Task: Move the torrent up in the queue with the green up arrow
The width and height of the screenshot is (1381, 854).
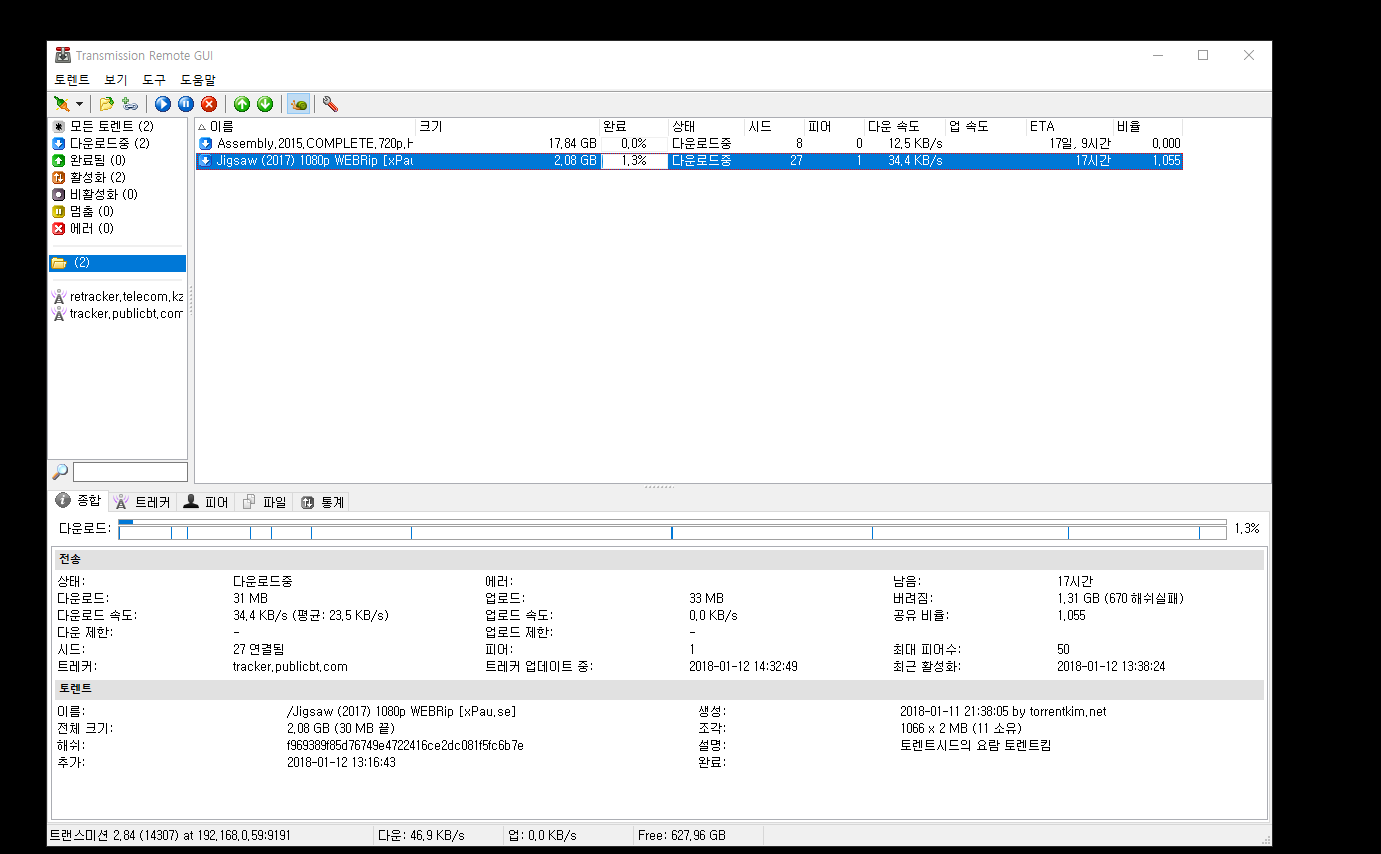Action: pyautogui.click(x=242, y=104)
